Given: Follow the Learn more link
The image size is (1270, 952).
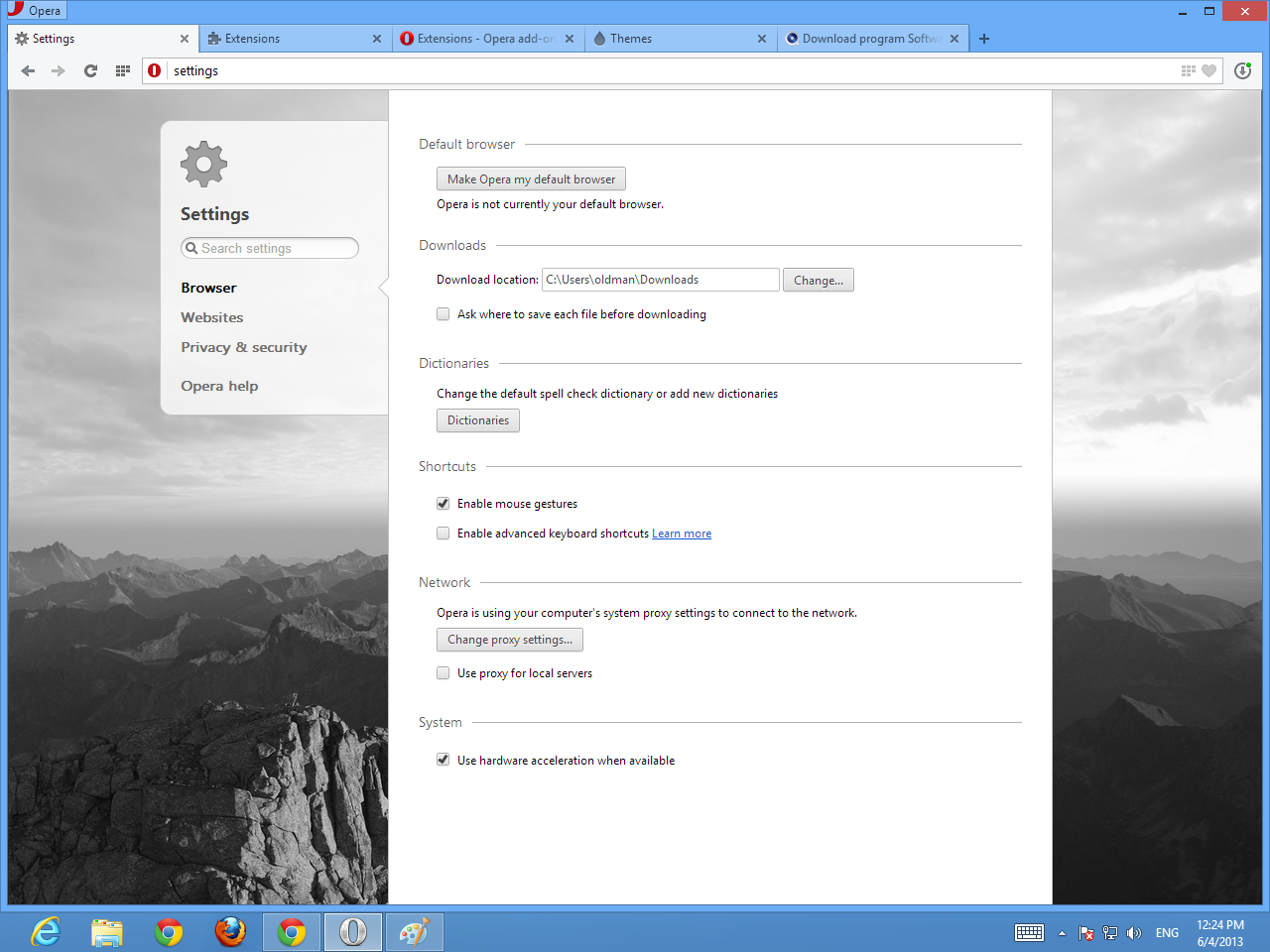Looking at the screenshot, I should (x=682, y=534).
